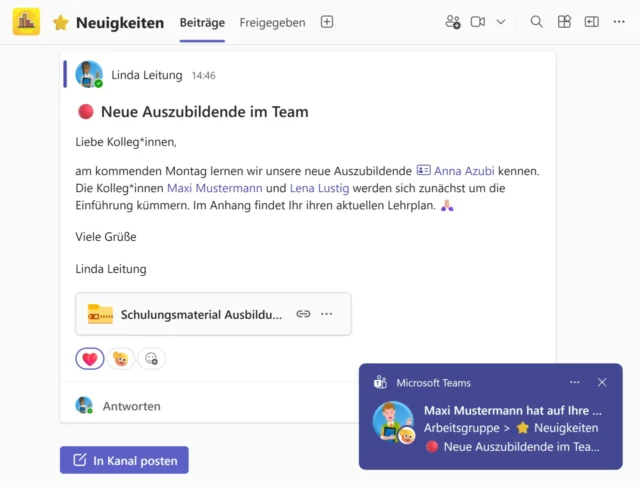Click the small avatar next to Antworten
The height and width of the screenshot is (487, 640).
pyautogui.click(x=84, y=405)
